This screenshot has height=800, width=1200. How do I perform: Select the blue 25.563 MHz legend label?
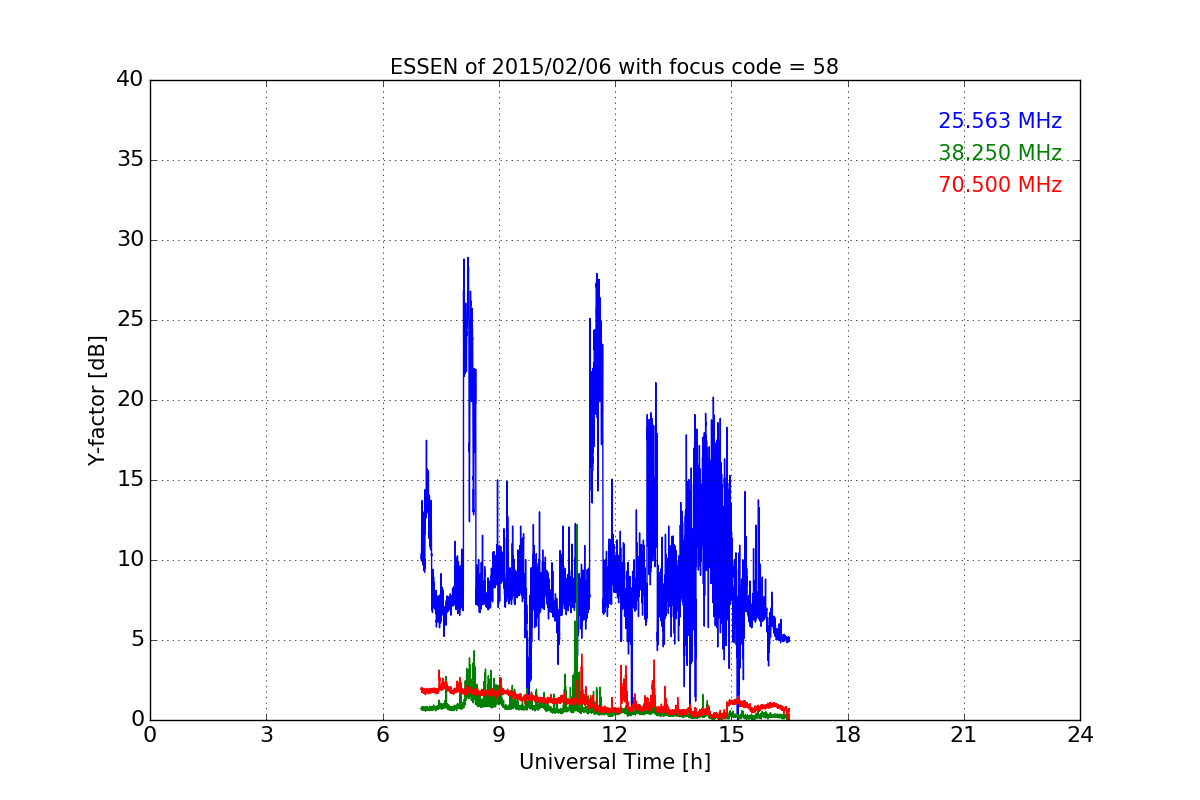[x=1000, y=121]
